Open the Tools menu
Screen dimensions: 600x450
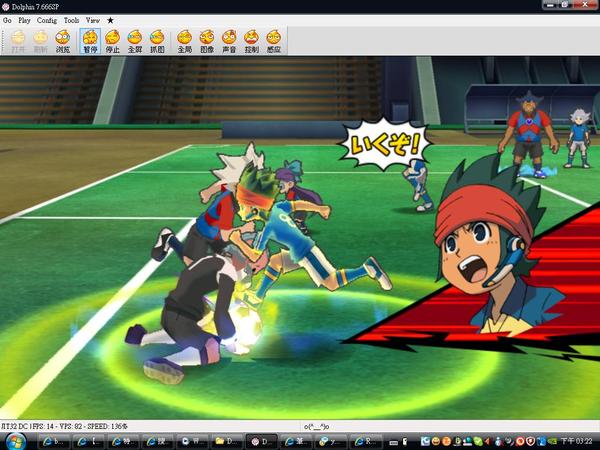(71, 20)
